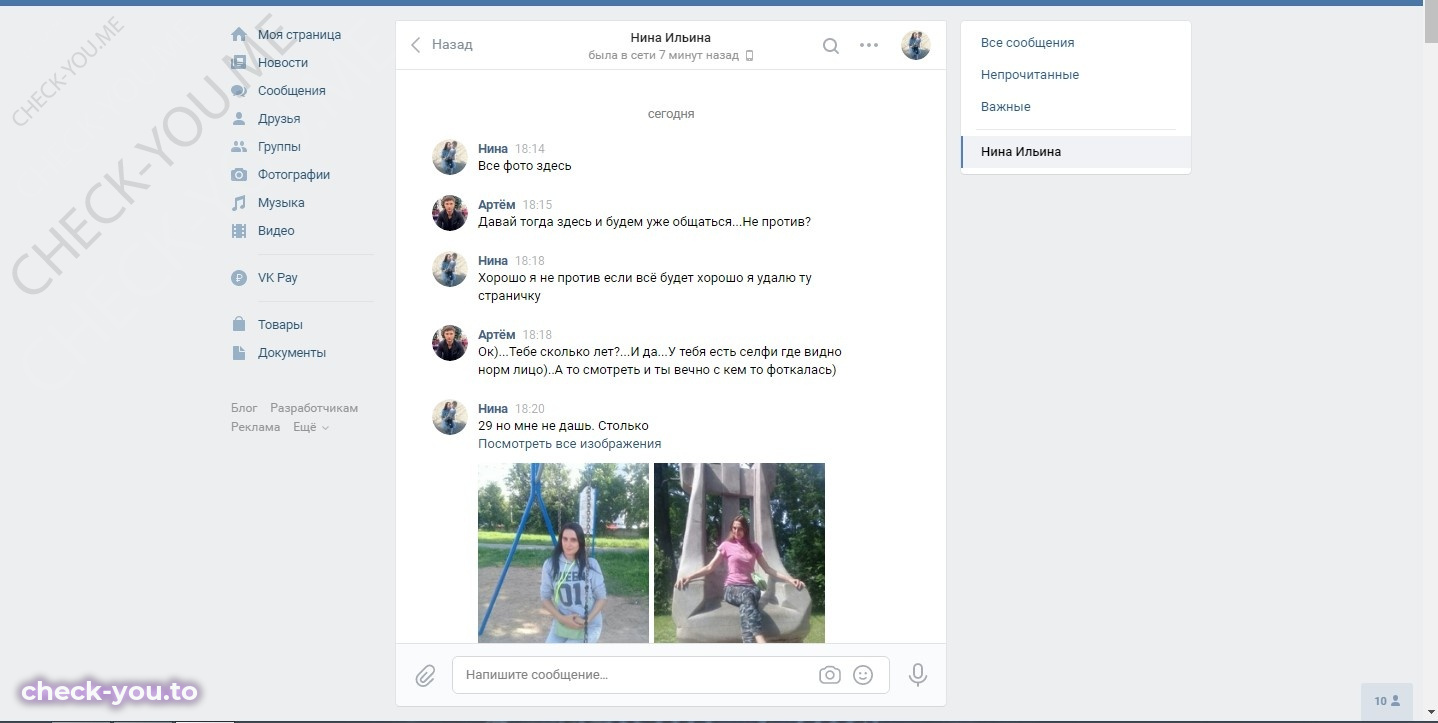Select message text 'Все фото здесь'
Screen dimensions: 1438x723
click(525, 166)
